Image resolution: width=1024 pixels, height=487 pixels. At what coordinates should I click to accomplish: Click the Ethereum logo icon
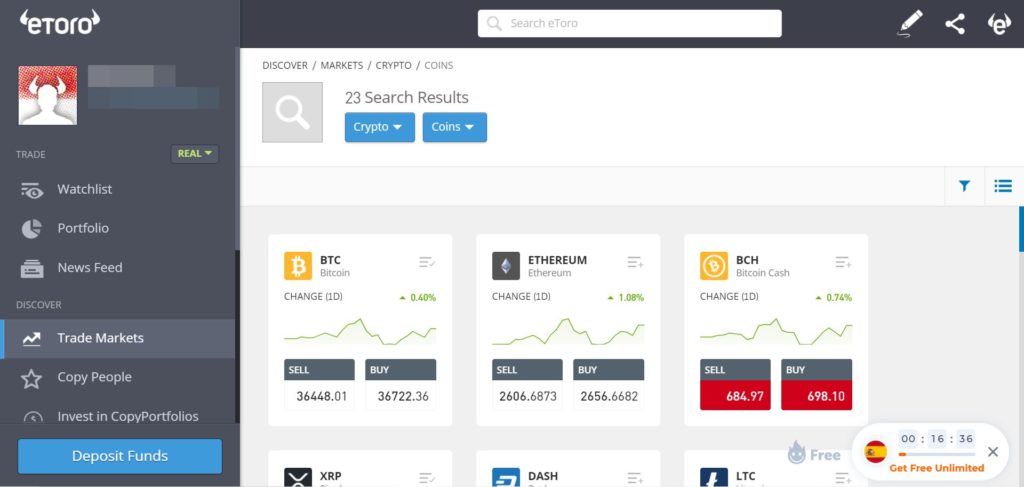[506, 266]
